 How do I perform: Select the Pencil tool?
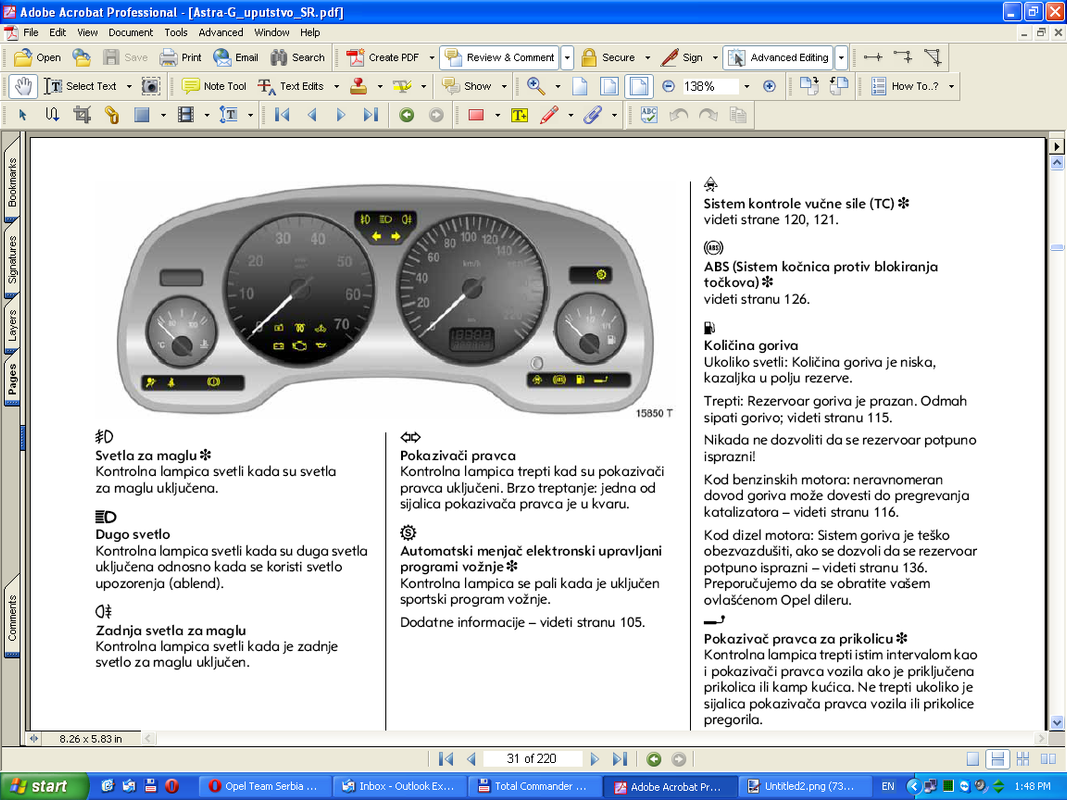549,115
